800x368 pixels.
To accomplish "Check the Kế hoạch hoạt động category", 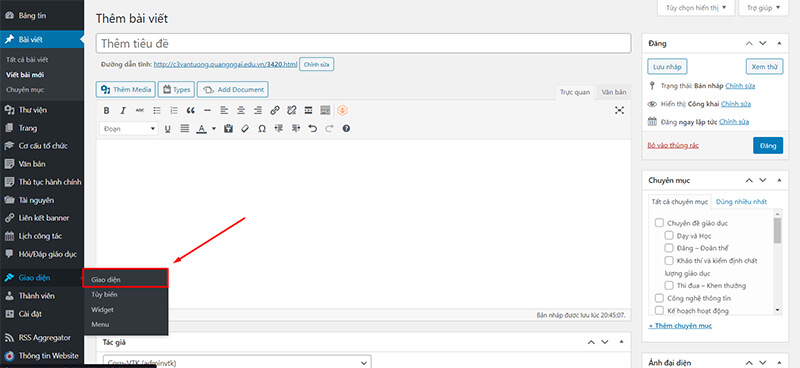I will point(659,310).
